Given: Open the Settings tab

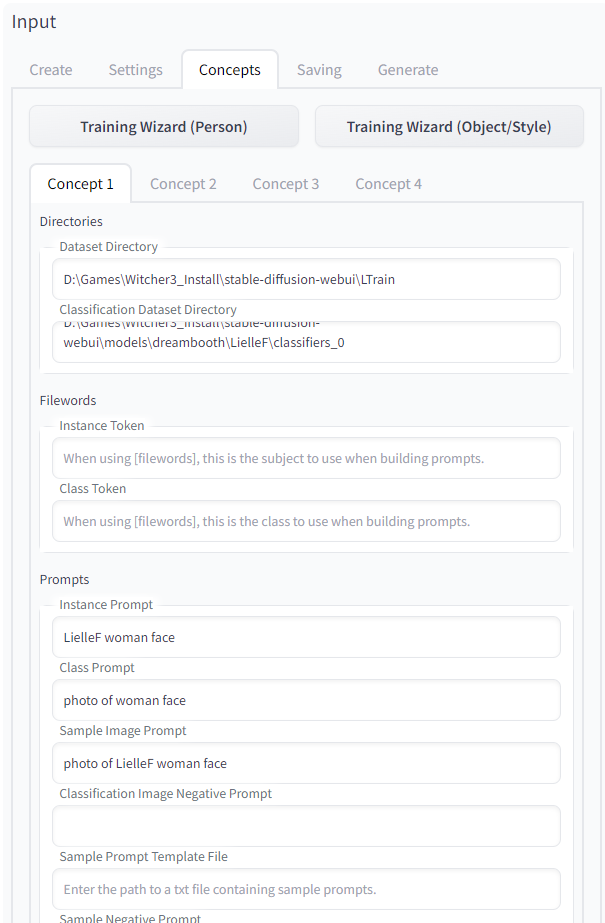Looking at the screenshot, I should pos(135,70).
